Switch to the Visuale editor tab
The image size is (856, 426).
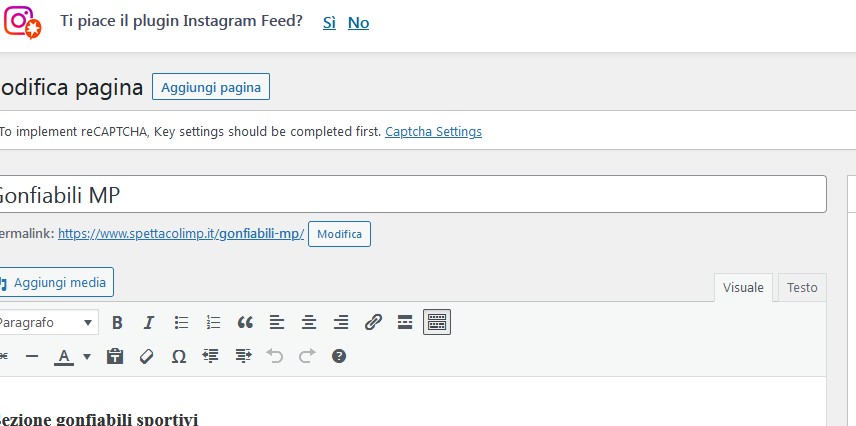[743, 287]
